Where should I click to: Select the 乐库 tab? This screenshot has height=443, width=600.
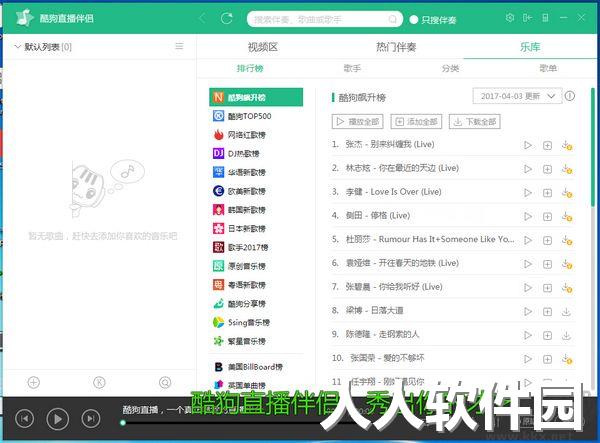[530, 47]
